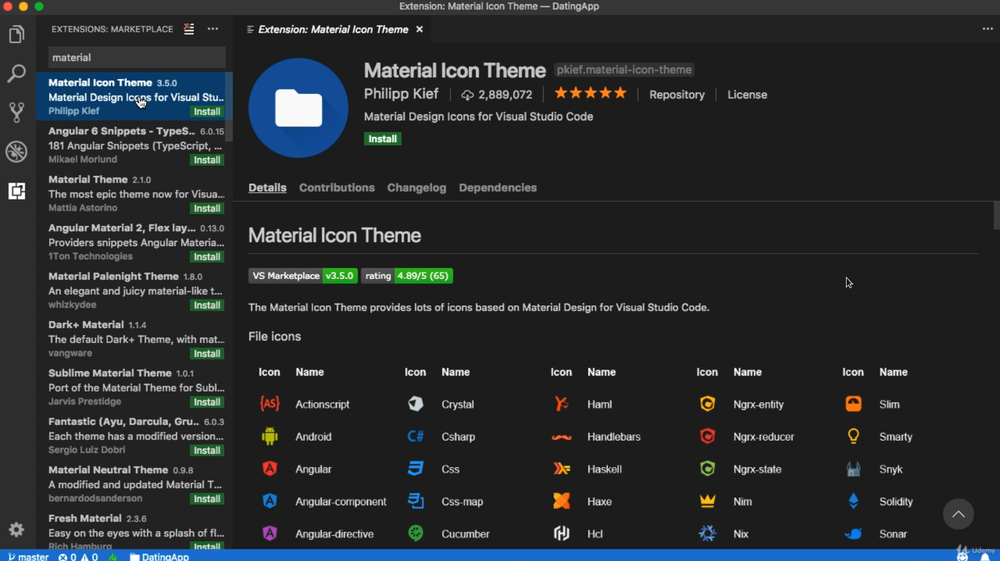Install Dark+ Material theme
The width and height of the screenshot is (1000, 561).
[x=207, y=354]
